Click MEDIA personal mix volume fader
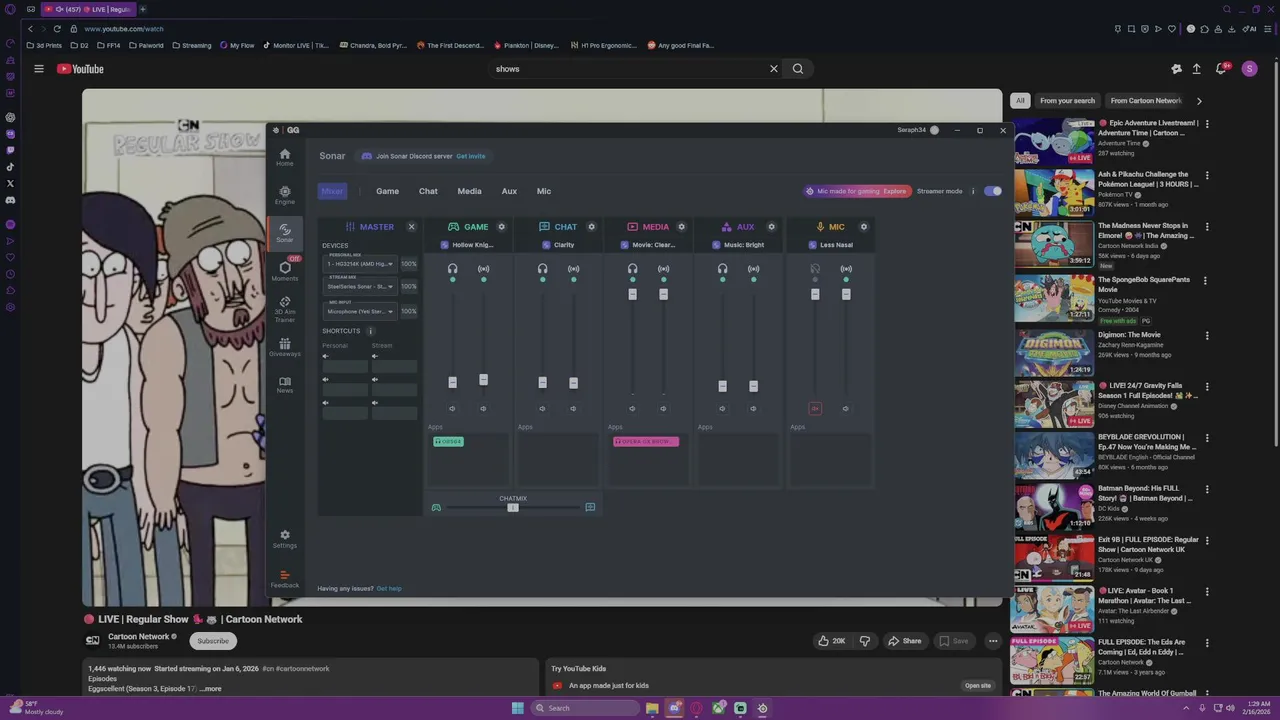1280x720 pixels. pyautogui.click(x=632, y=294)
